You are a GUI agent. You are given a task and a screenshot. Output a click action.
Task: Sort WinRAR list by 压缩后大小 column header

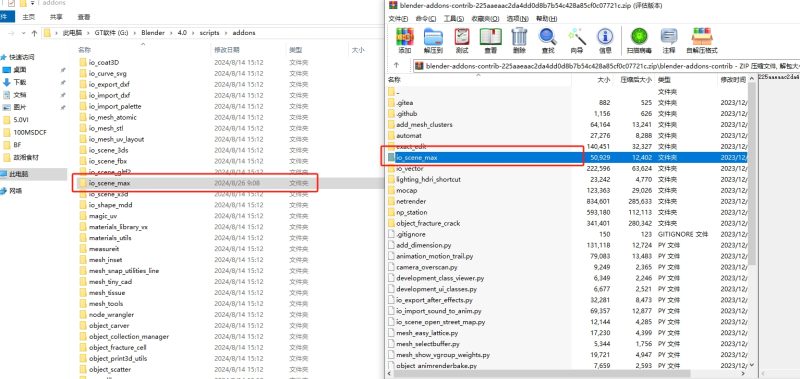click(x=636, y=80)
